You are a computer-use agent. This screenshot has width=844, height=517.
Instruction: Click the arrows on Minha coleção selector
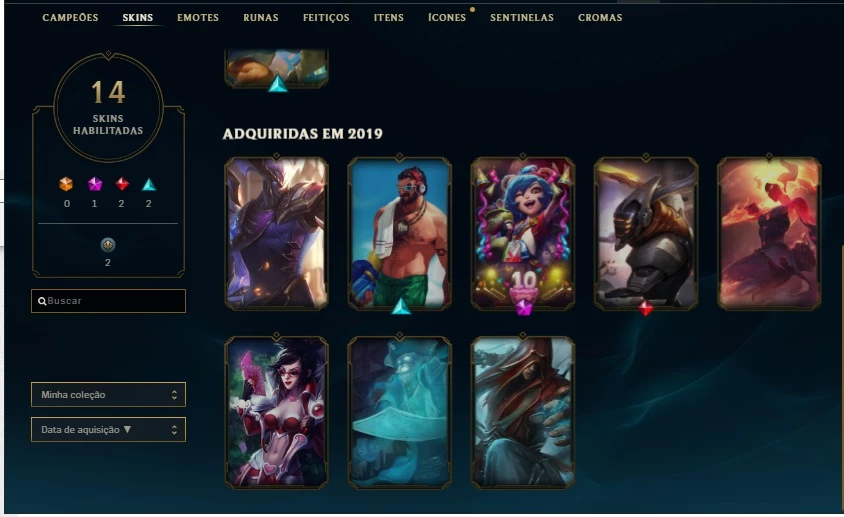[x=174, y=395]
